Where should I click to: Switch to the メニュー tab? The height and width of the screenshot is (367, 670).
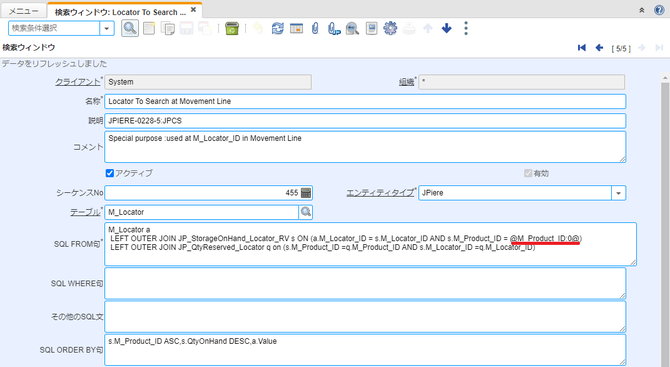point(24,11)
